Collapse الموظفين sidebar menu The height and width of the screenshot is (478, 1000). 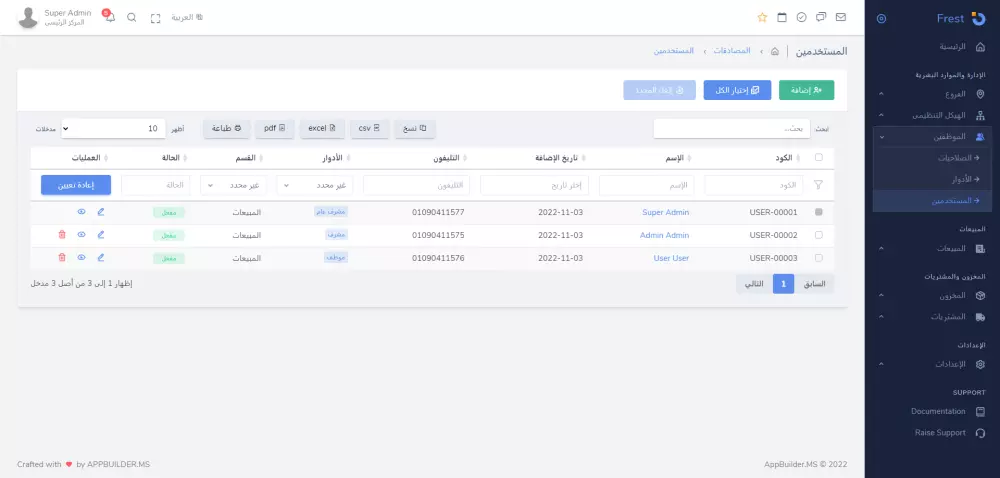coord(932,136)
